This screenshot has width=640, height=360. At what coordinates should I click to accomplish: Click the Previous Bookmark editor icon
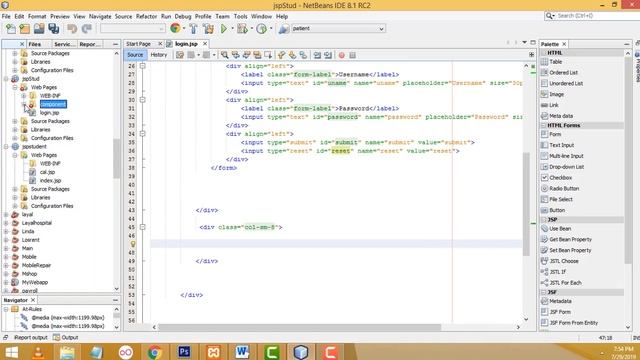point(281,55)
